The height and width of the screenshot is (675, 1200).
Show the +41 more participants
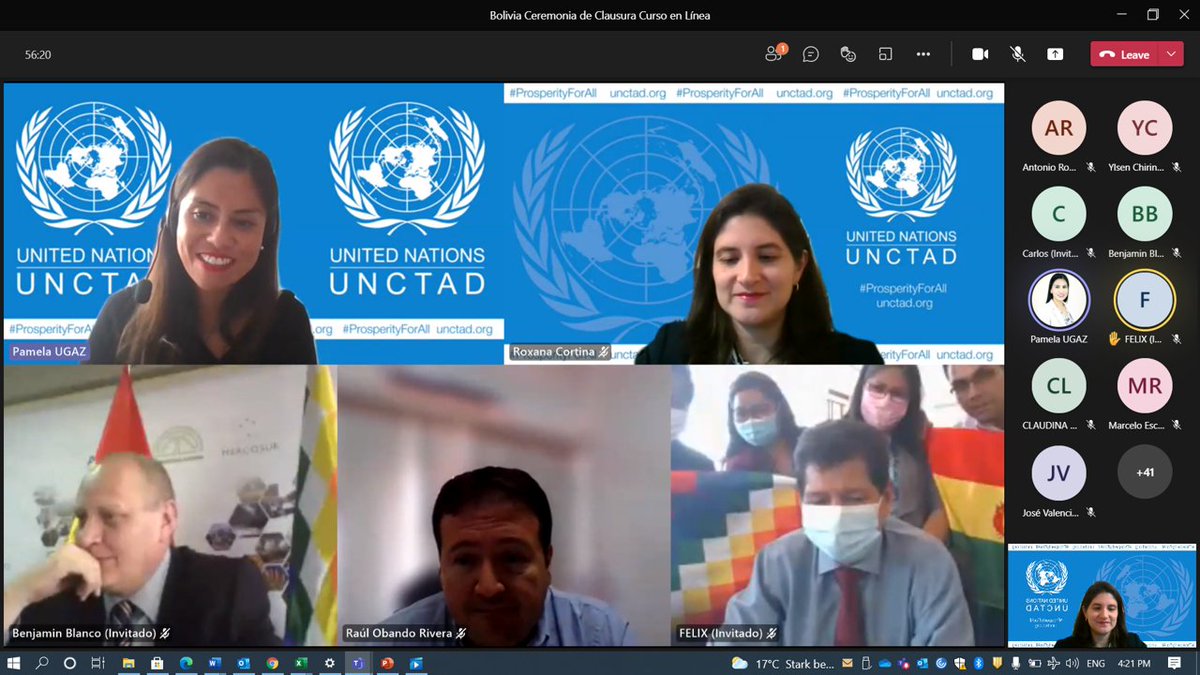pos(1145,472)
